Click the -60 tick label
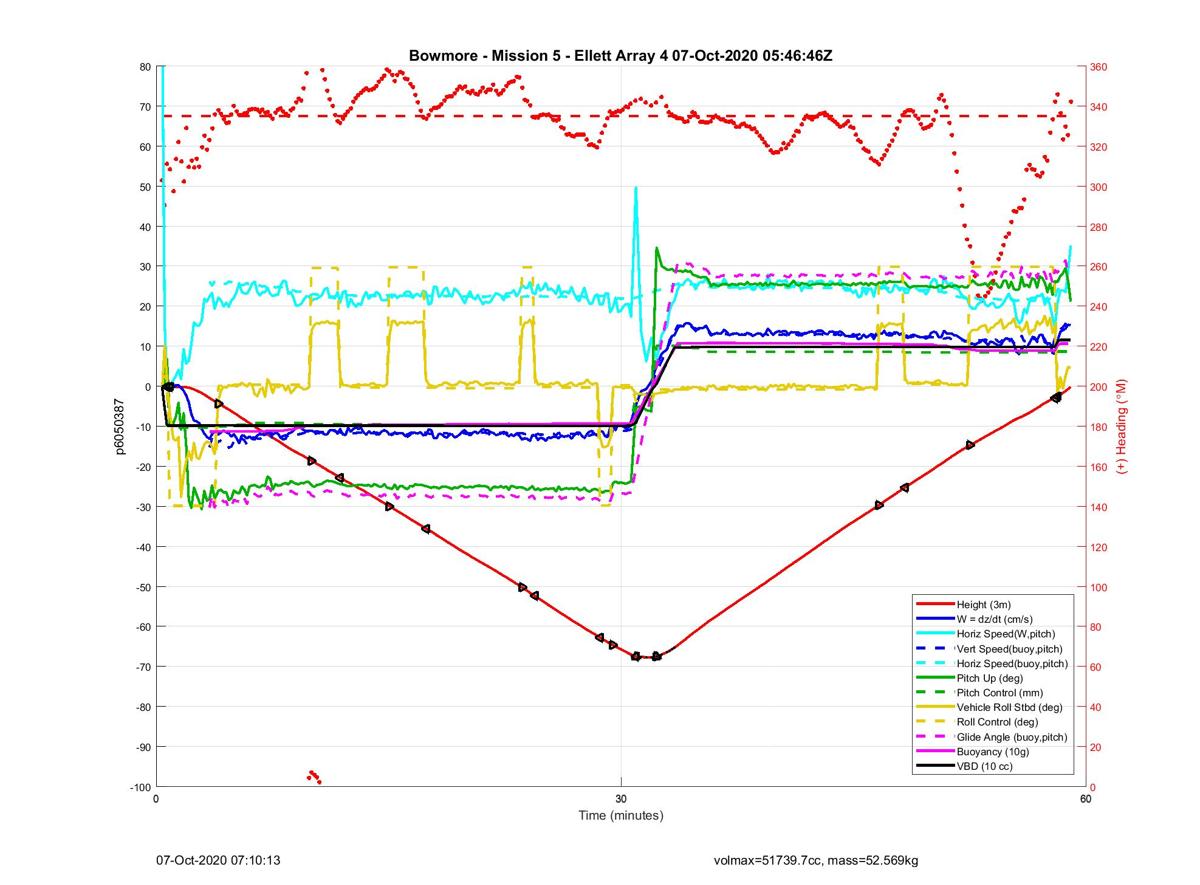Image resolution: width=1200 pixels, height=885 pixels. tap(142, 627)
